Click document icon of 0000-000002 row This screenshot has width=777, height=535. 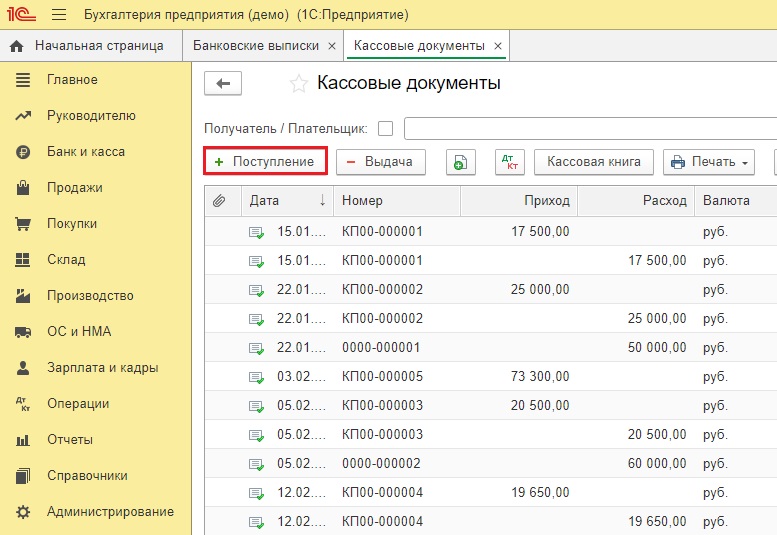click(256, 464)
